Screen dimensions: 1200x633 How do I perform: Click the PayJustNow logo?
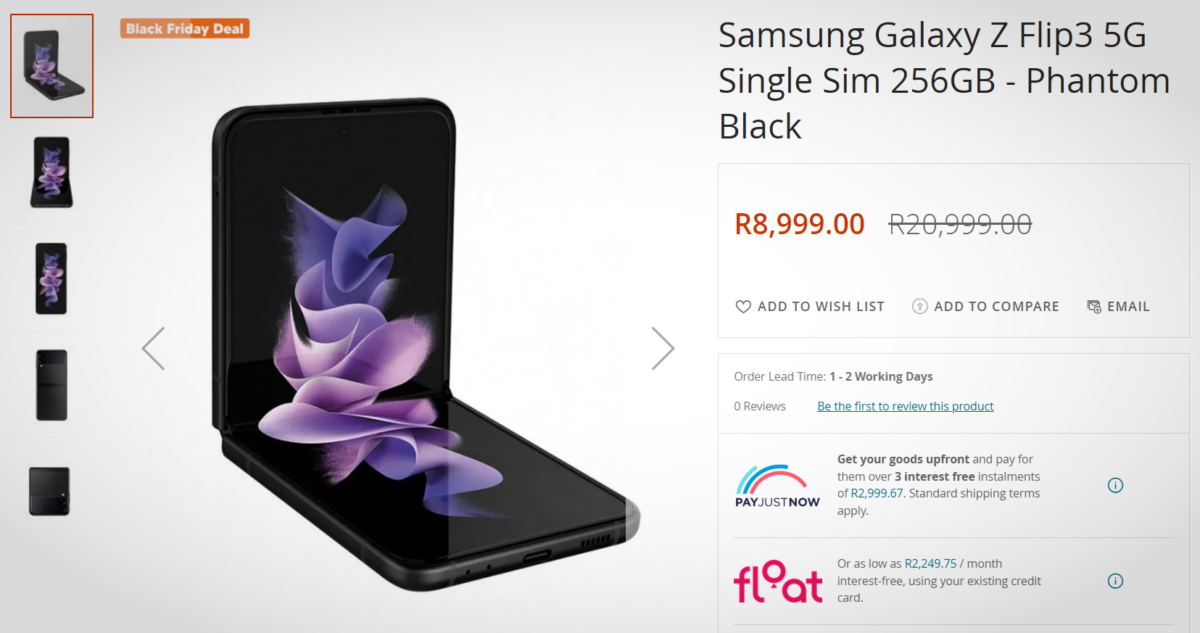[x=777, y=486]
